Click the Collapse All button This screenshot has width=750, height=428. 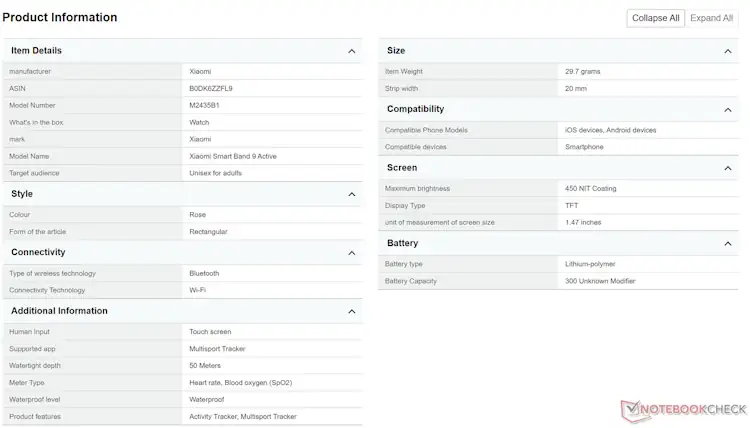[x=655, y=18]
